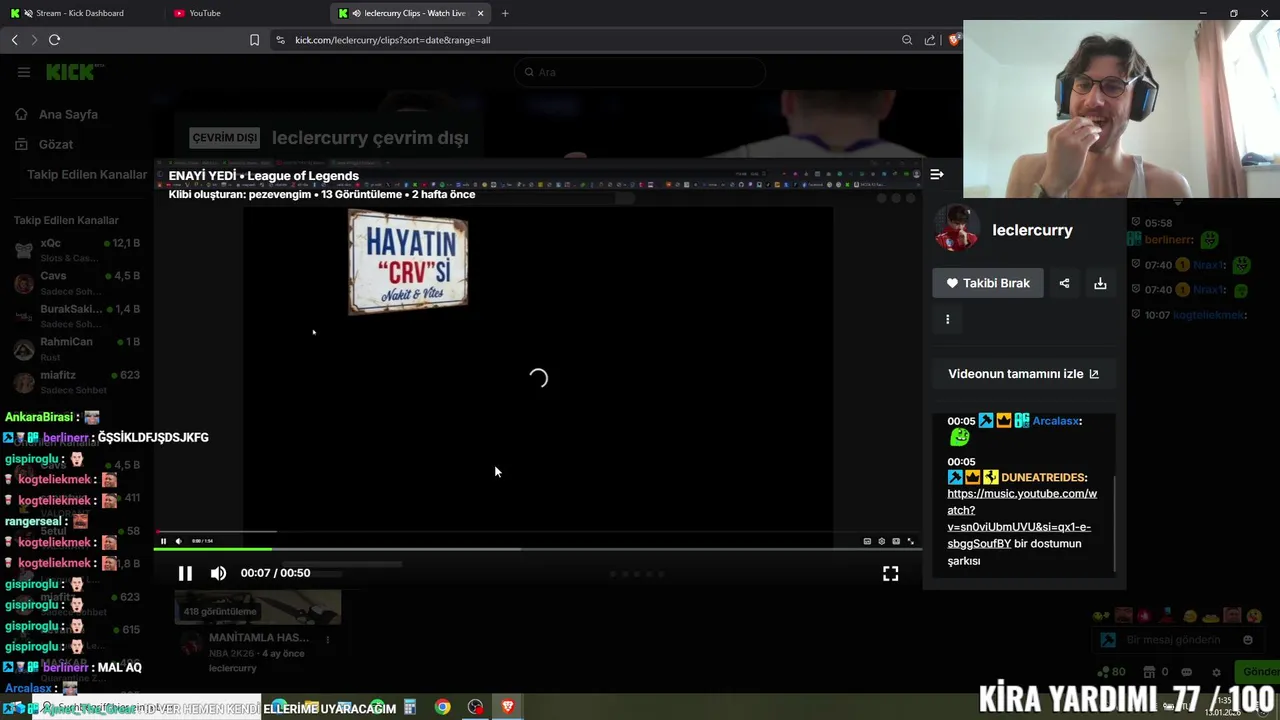The width and height of the screenshot is (1280, 720).
Task: Open Gözat in the sidebar
Action: [45, 144]
